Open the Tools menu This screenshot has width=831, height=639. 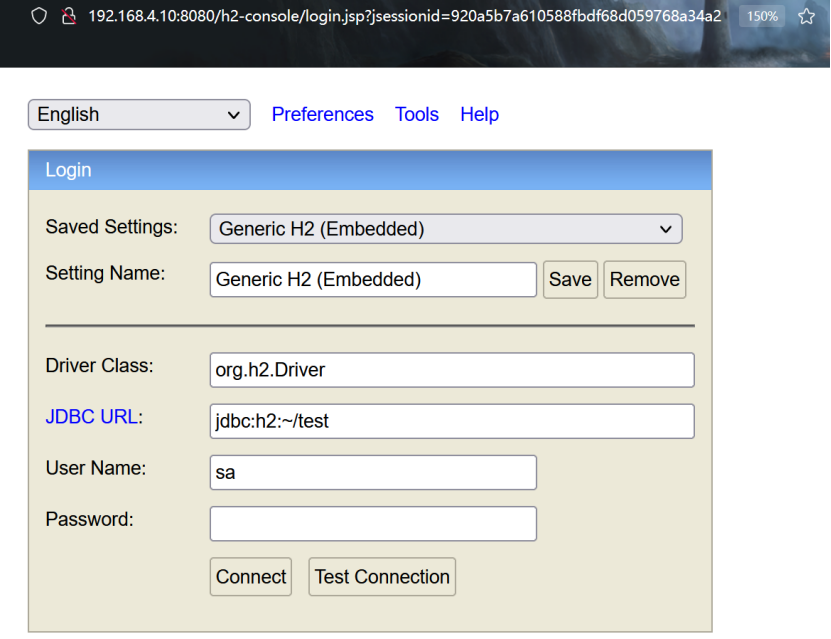point(417,114)
